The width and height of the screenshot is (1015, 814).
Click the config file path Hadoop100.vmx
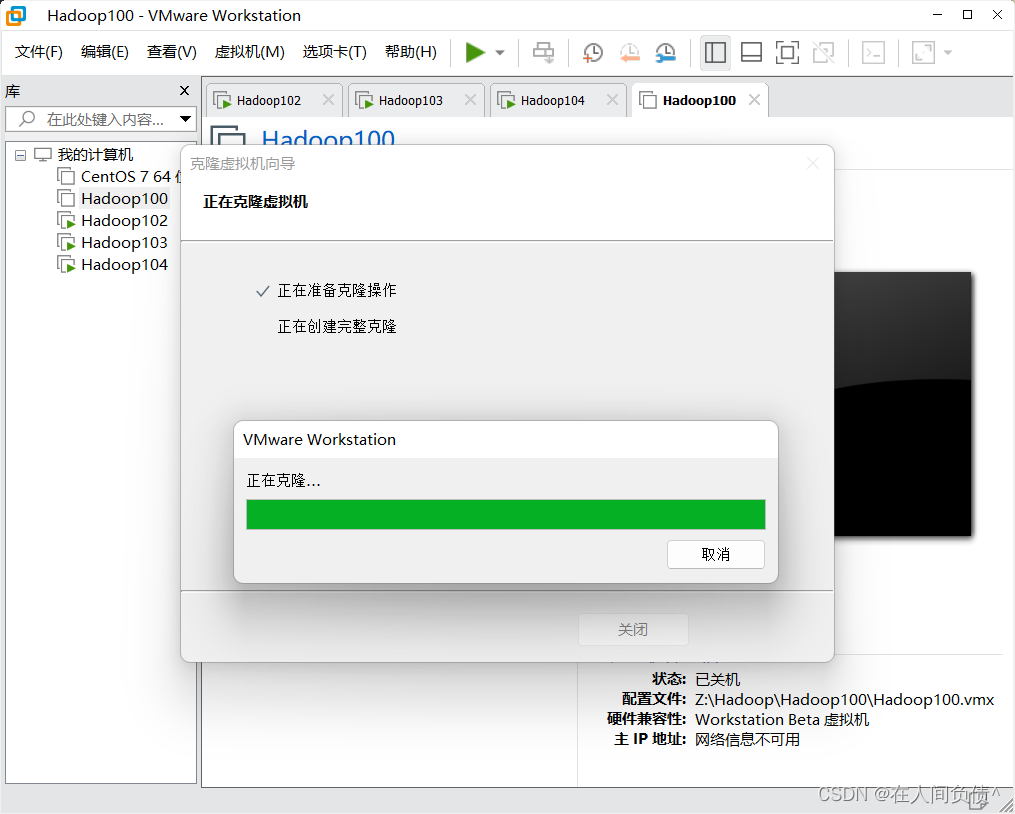coord(844,699)
